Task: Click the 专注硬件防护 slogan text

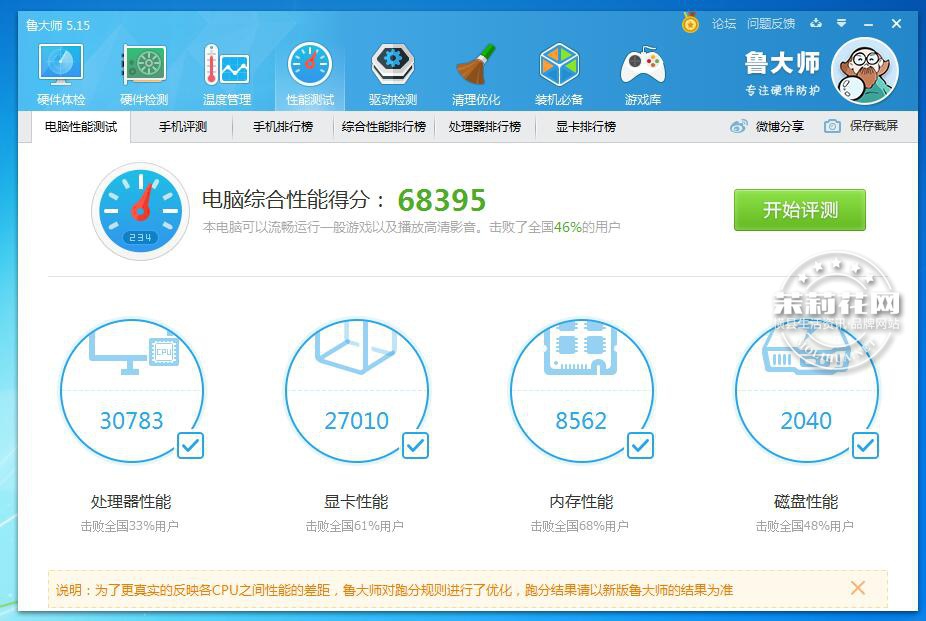Action: point(782,90)
